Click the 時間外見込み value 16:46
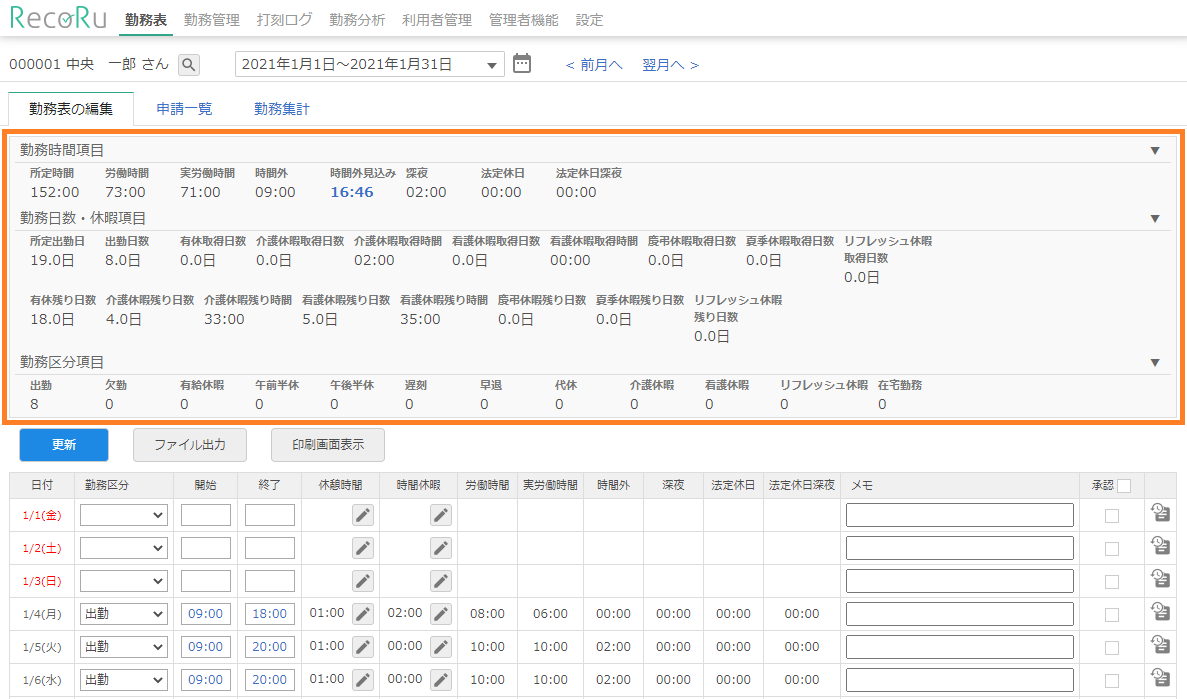Image resolution: width=1187 pixels, height=699 pixels. (352, 192)
